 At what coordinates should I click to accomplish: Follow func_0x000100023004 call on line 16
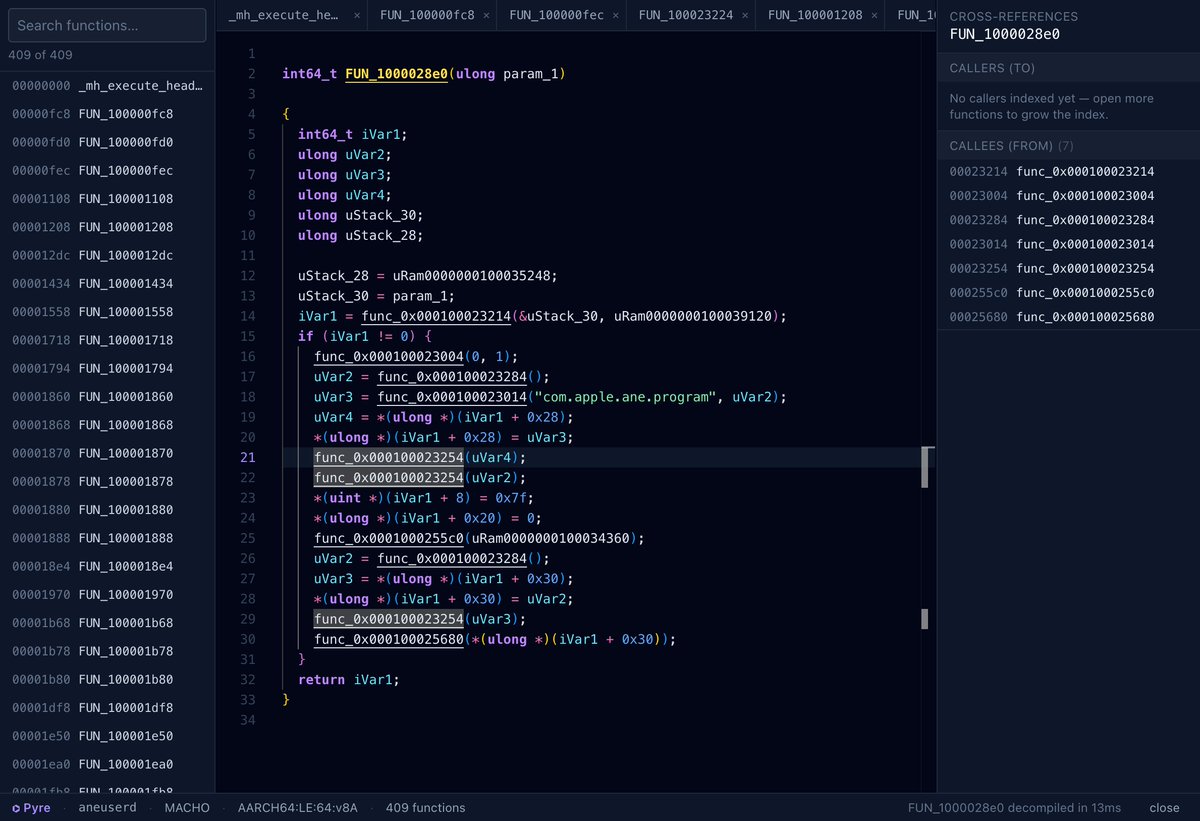tap(391, 357)
